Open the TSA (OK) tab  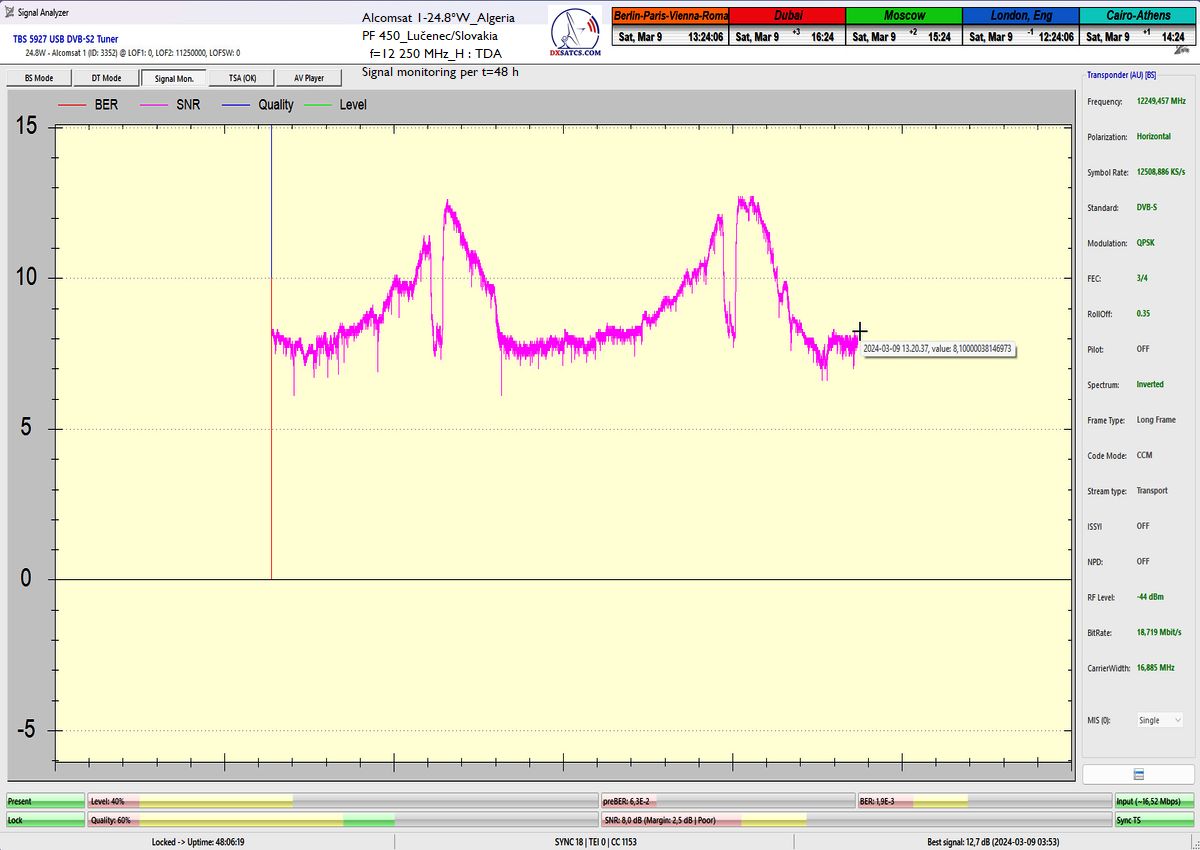[242, 77]
